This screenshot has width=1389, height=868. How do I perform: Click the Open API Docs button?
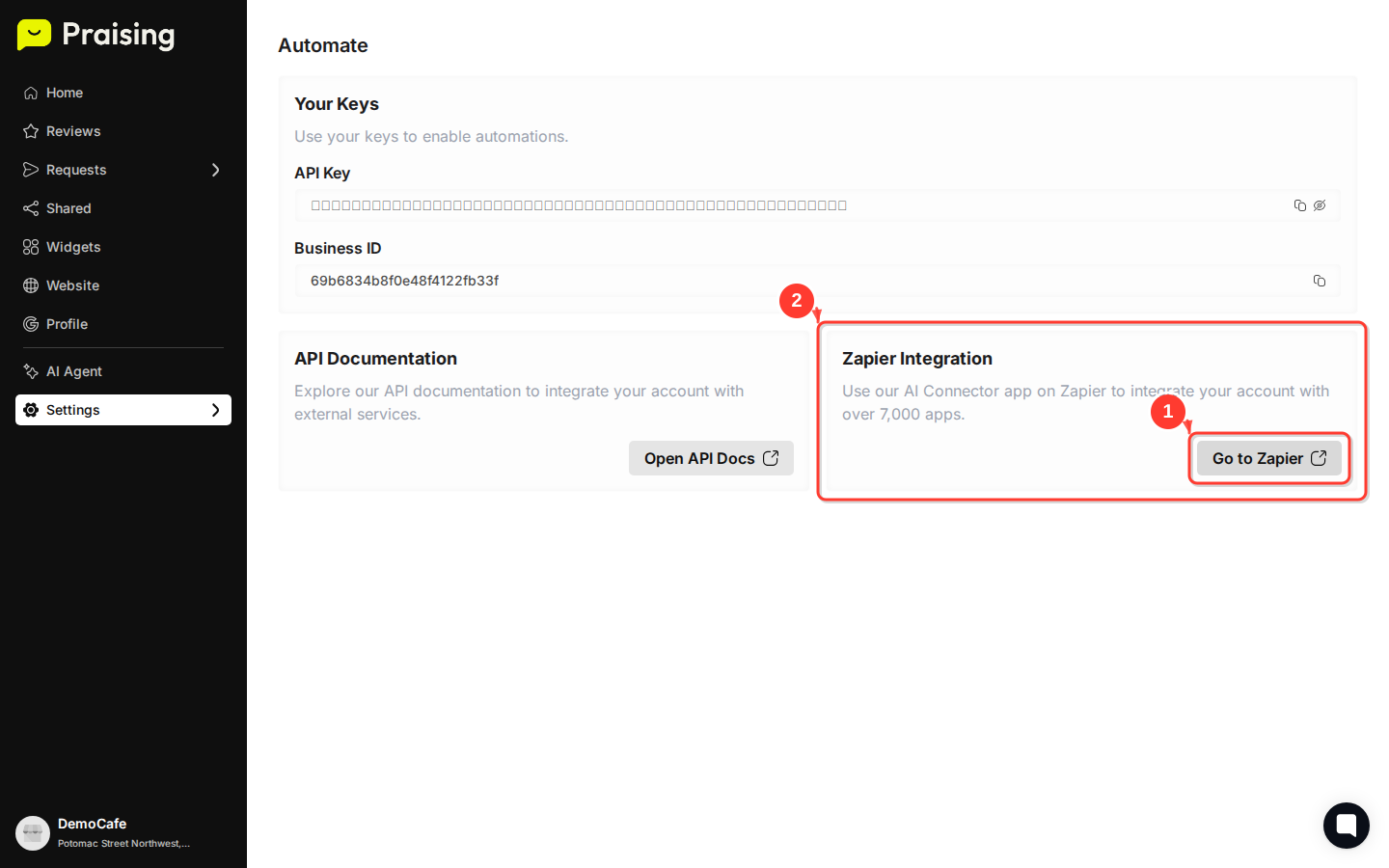click(711, 458)
